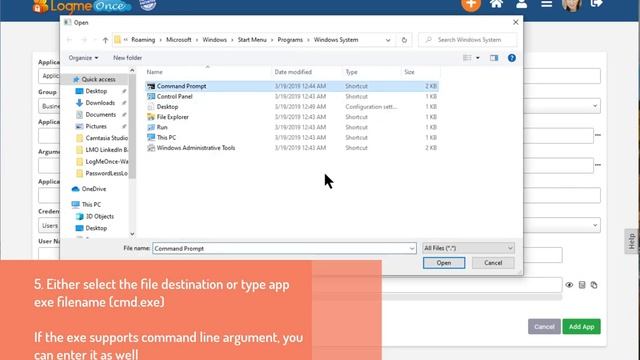
Task: Select the File Explorer shortcut
Action: [x=292, y=117]
